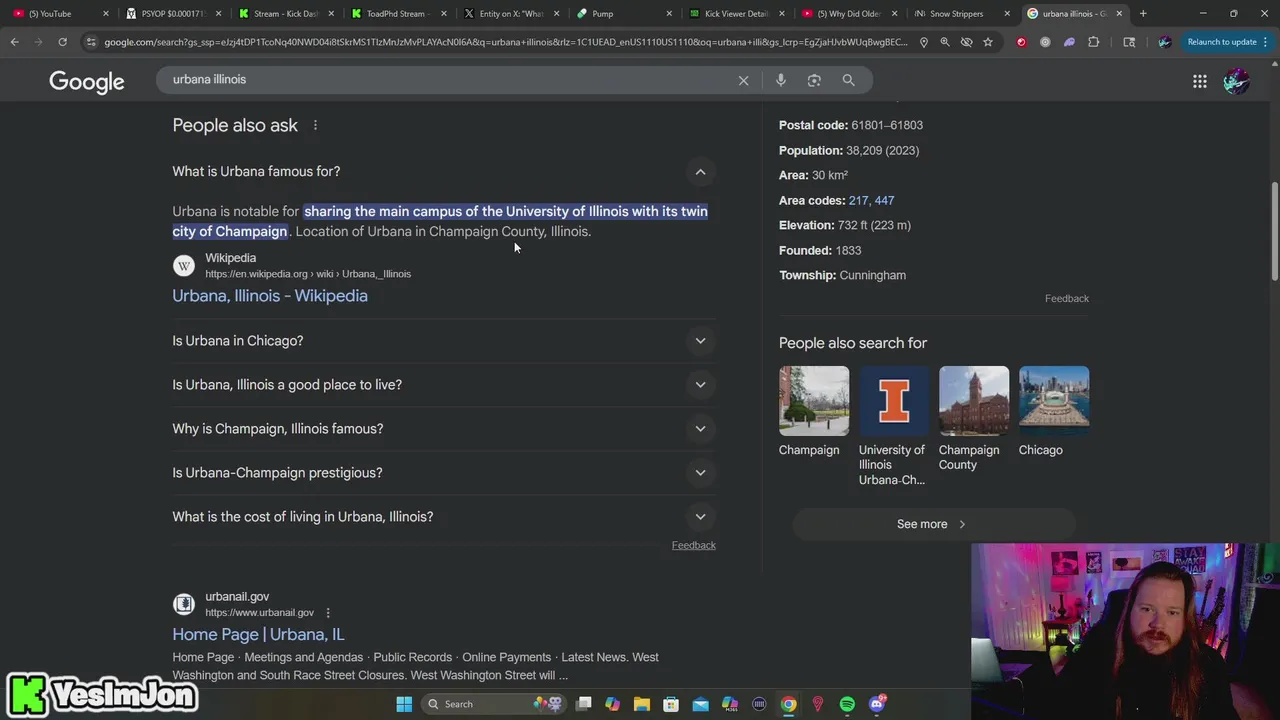Open the purple ghost browser extension
The width and height of the screenshot is (1280, 720).
pyautogui.click(x=1069, y=42)
